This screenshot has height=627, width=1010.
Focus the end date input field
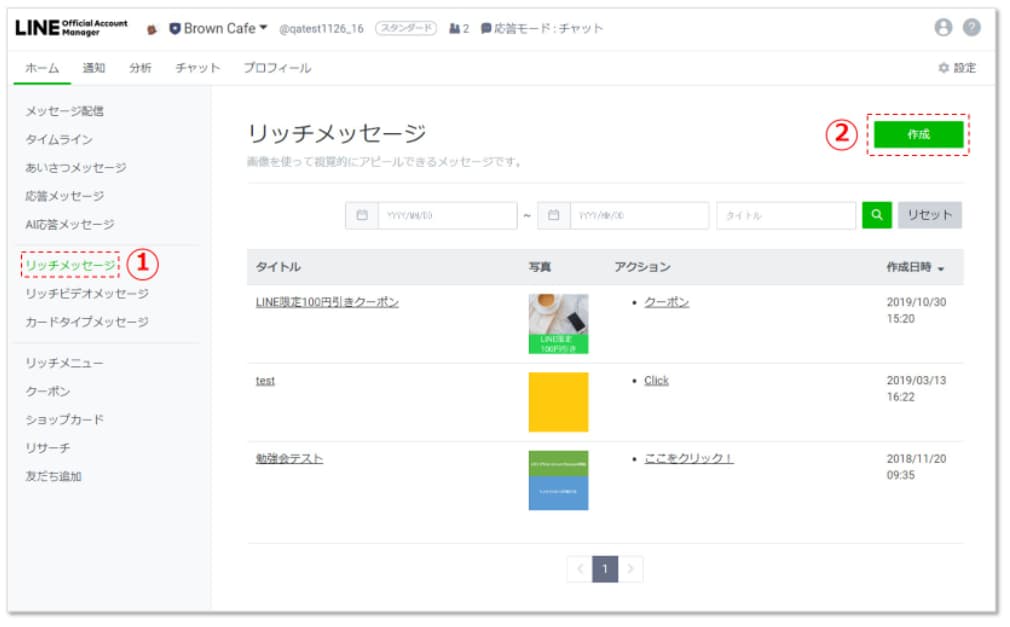pos(639,215)
